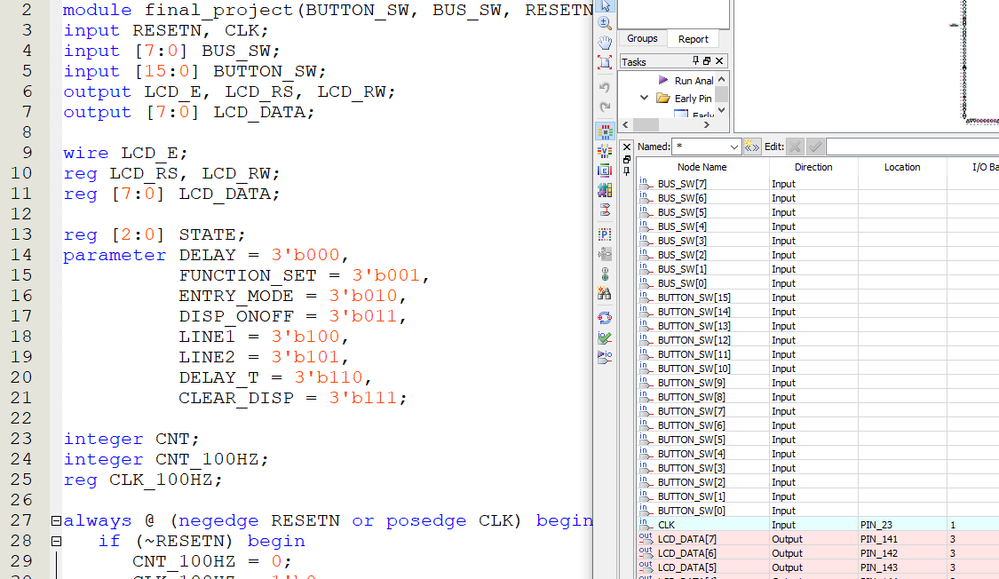This screenshot has width=999, height=579.
Task: Click the PIN_23 location cell
Action: coord(902,525)
